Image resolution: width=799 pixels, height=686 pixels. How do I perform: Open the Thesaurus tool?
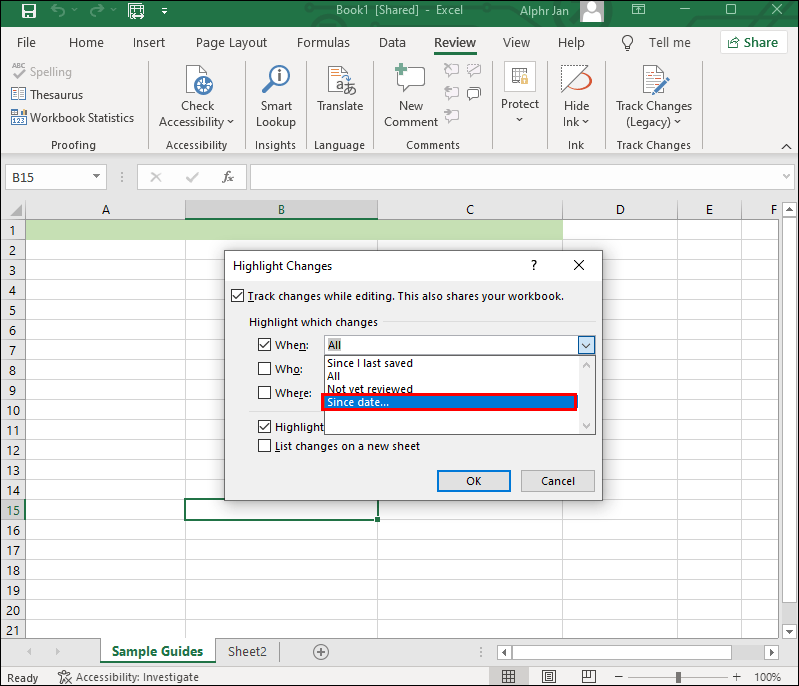point(47,94)
